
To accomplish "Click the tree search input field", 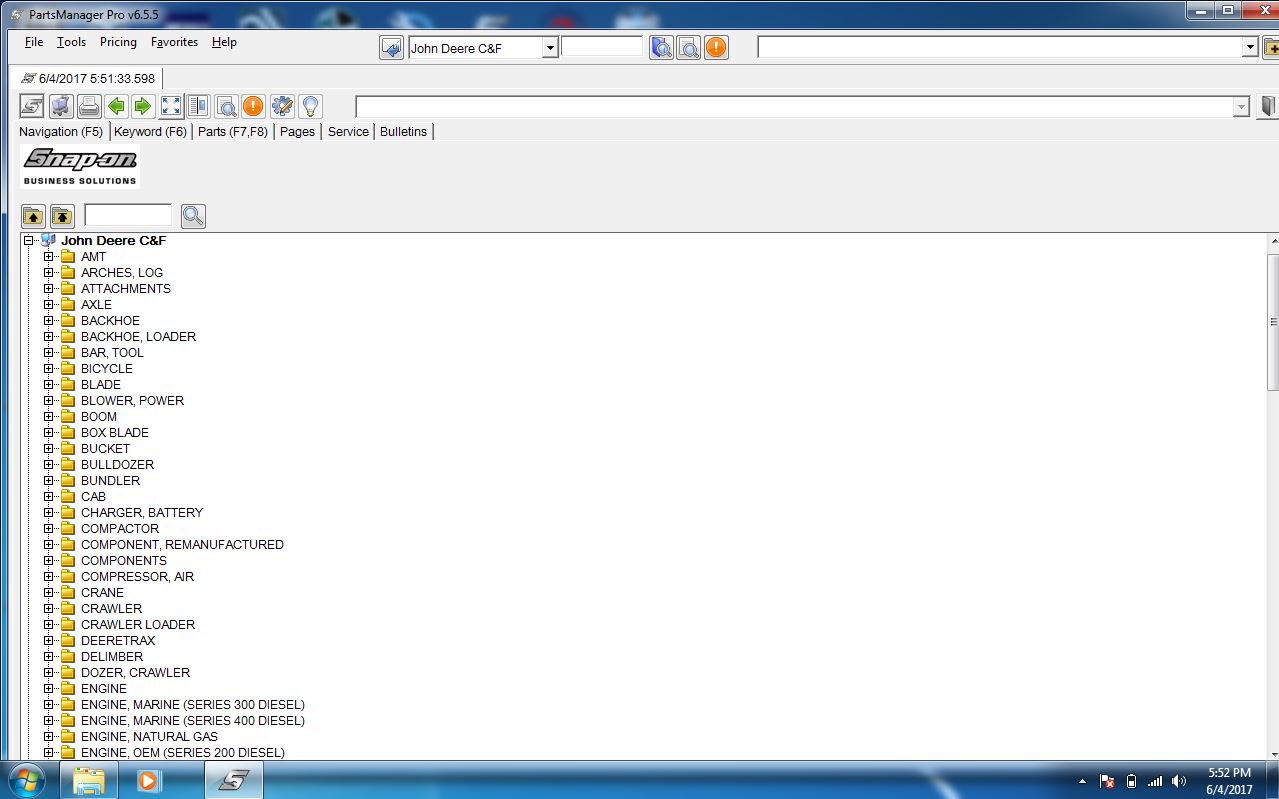I will [x=128, y=215].
